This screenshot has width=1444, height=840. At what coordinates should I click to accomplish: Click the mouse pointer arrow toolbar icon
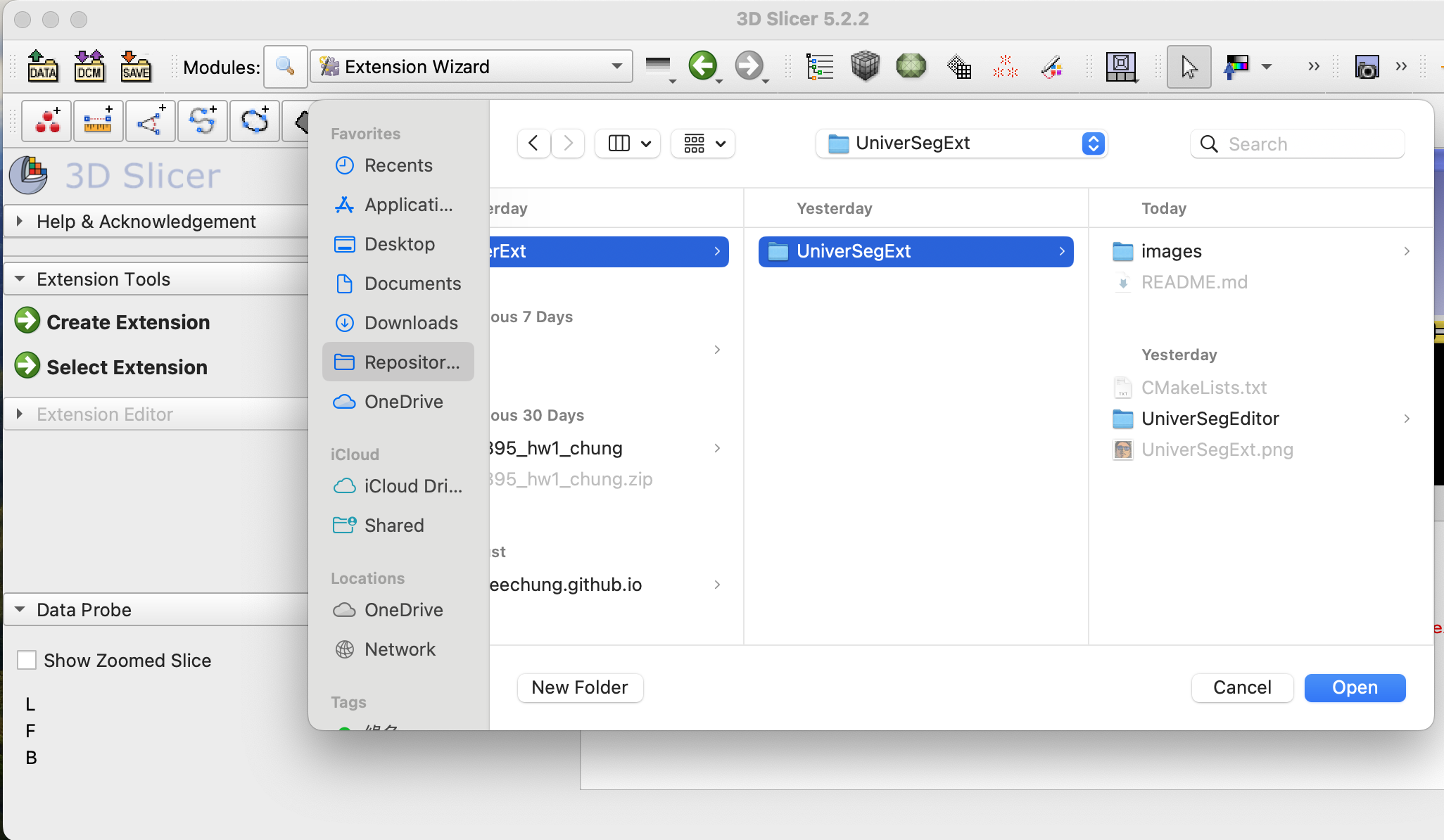1189,67
